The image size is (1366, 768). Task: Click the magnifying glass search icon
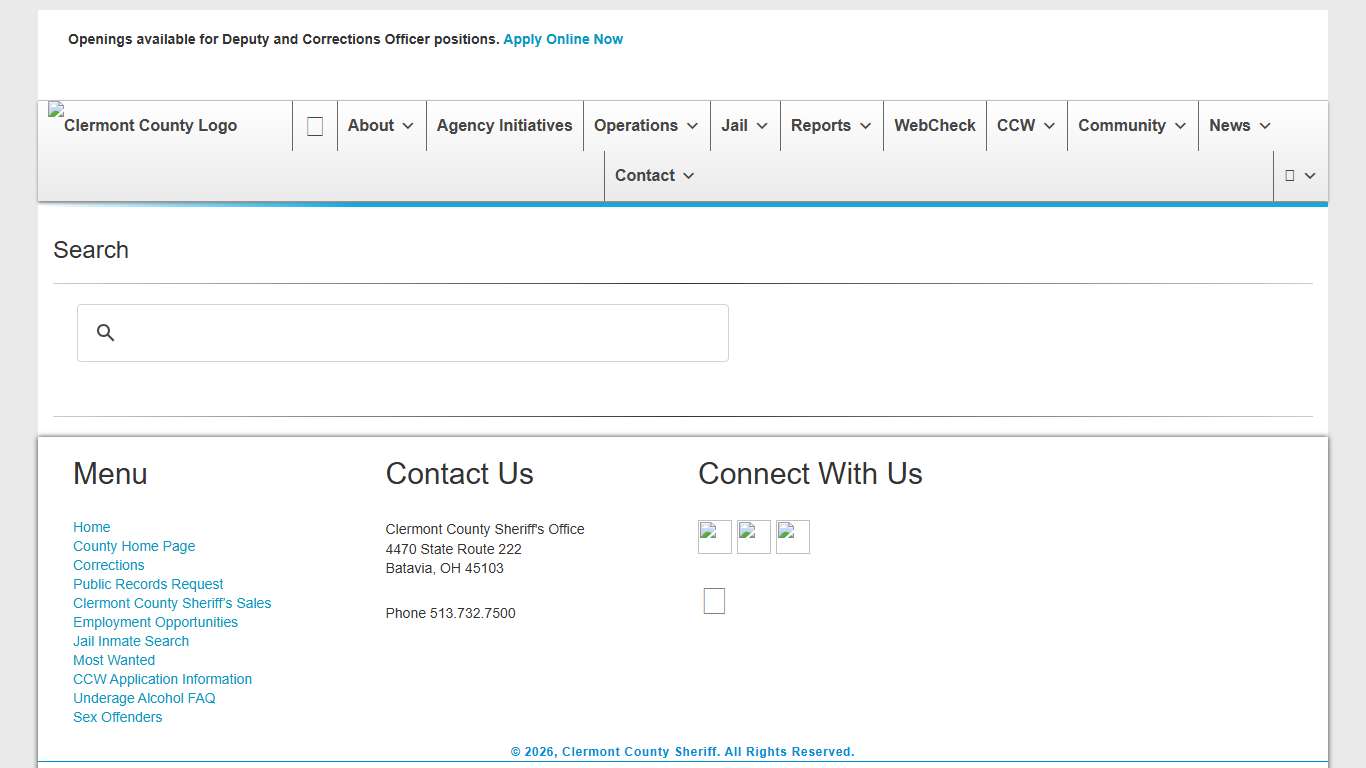pos(105,333)
